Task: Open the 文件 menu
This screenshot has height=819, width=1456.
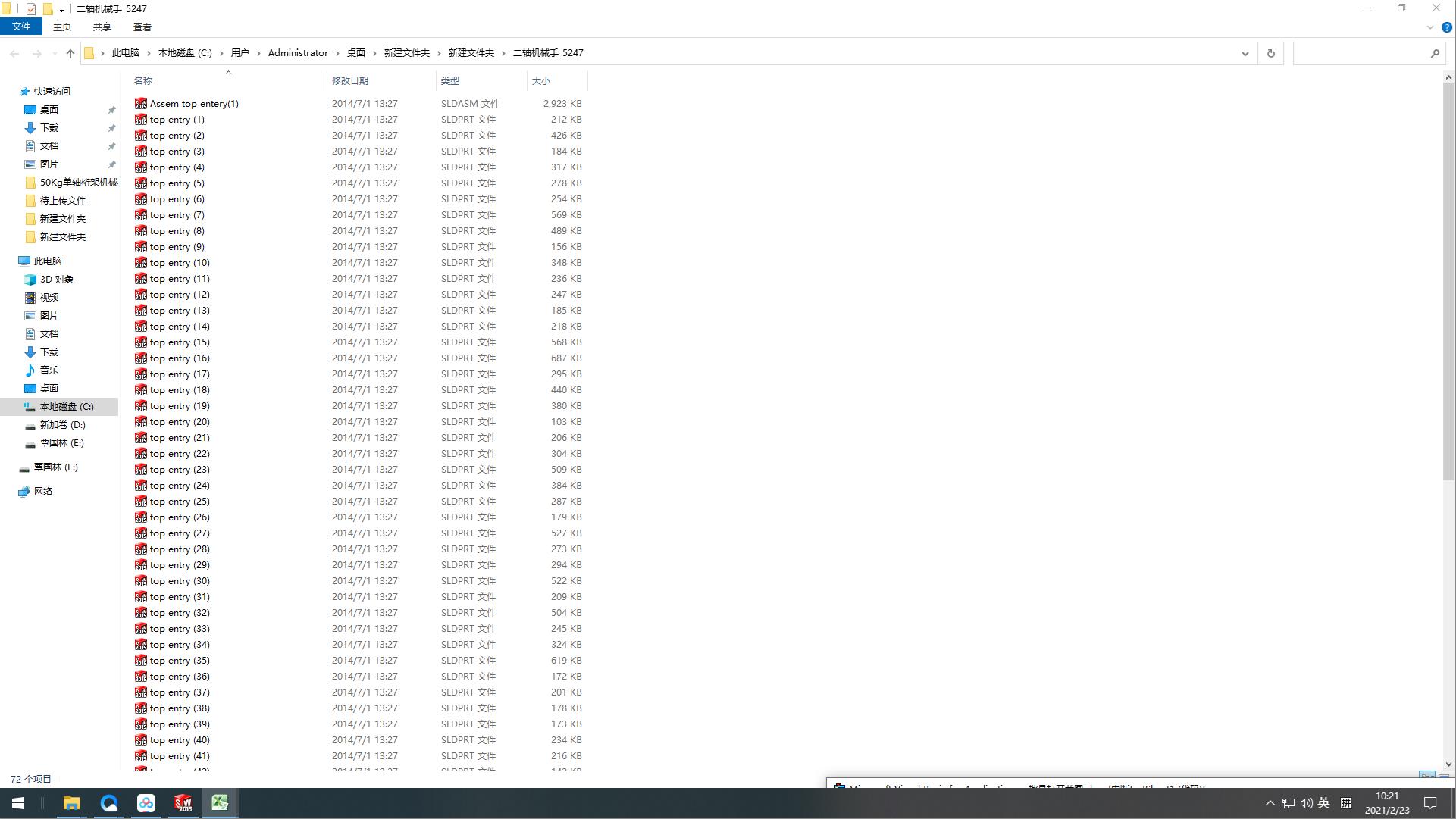Action: [x=21, y=27]
